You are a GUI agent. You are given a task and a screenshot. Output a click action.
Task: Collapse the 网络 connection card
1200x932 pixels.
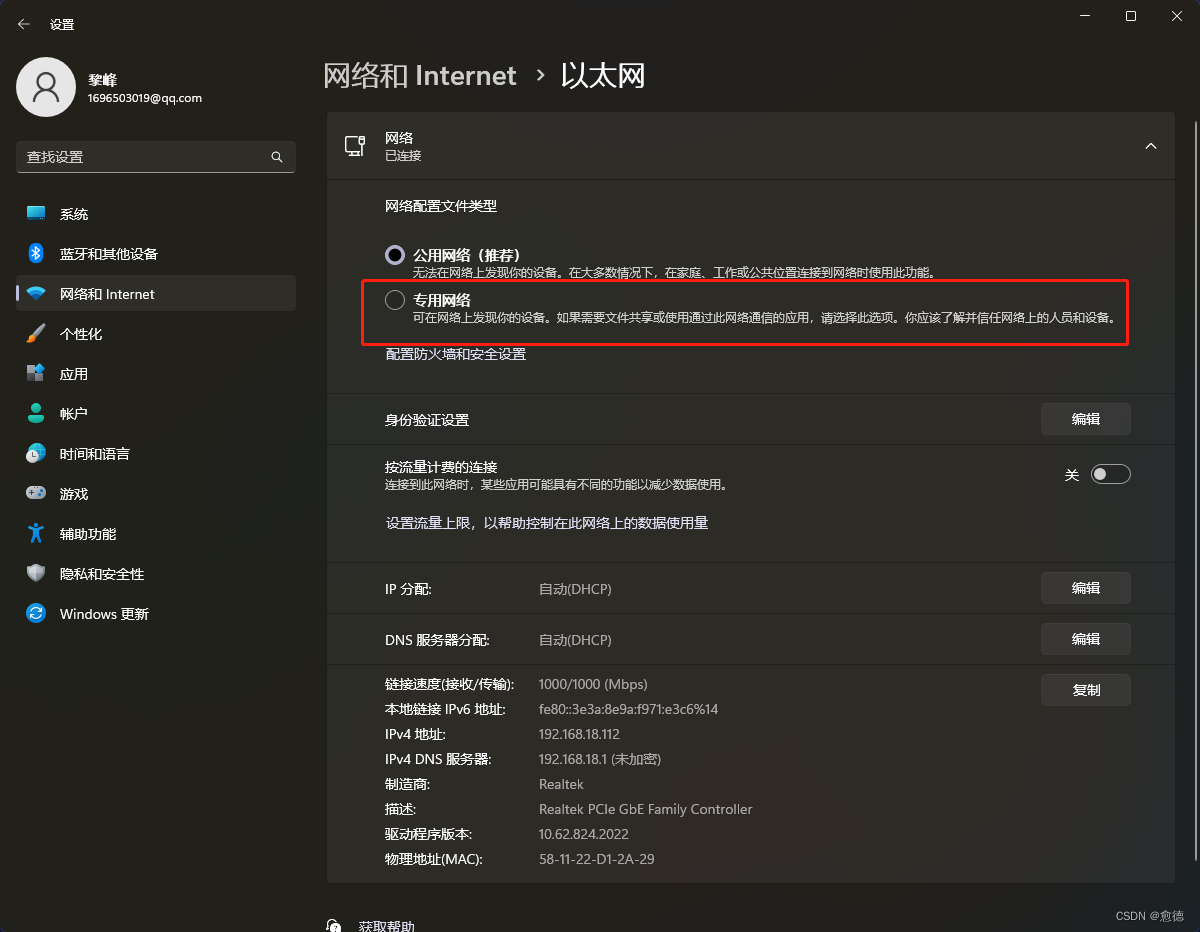[x=1150, y=145]
